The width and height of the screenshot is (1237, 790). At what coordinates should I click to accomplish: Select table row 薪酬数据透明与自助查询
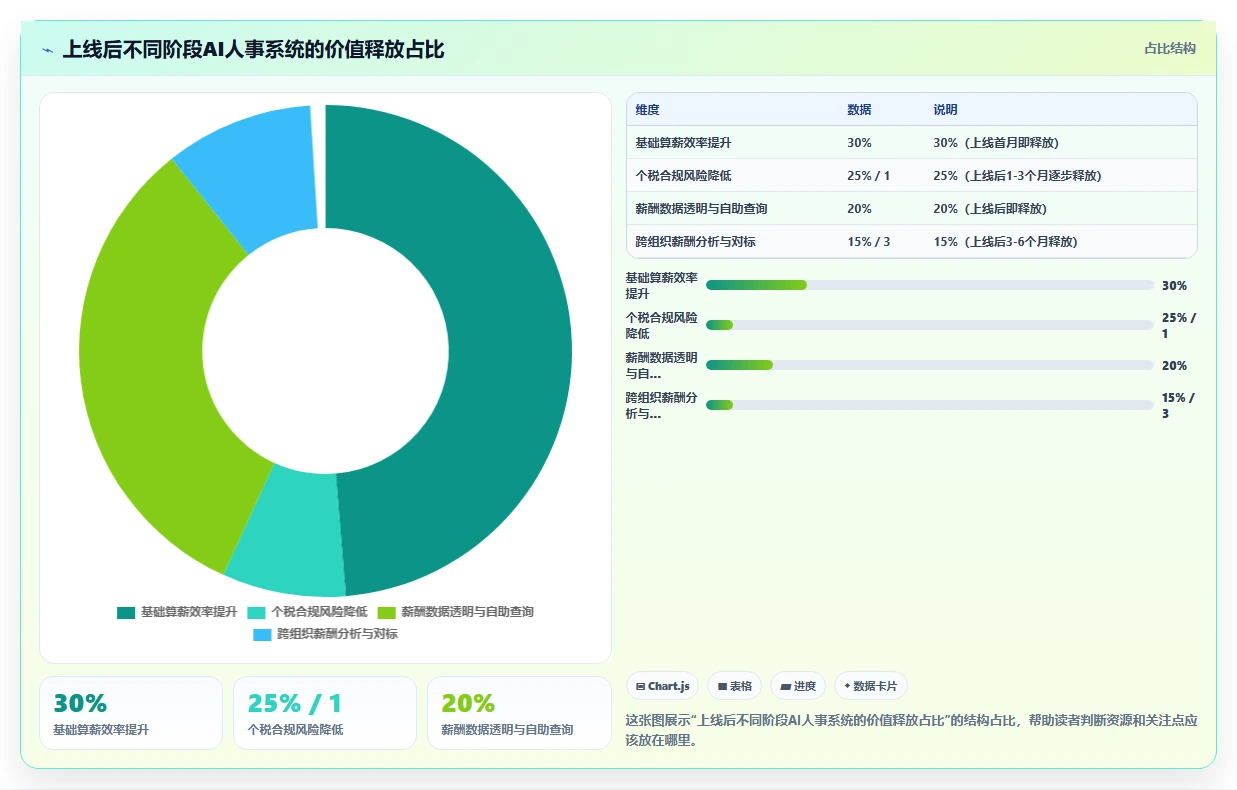[x=911, y=209]
